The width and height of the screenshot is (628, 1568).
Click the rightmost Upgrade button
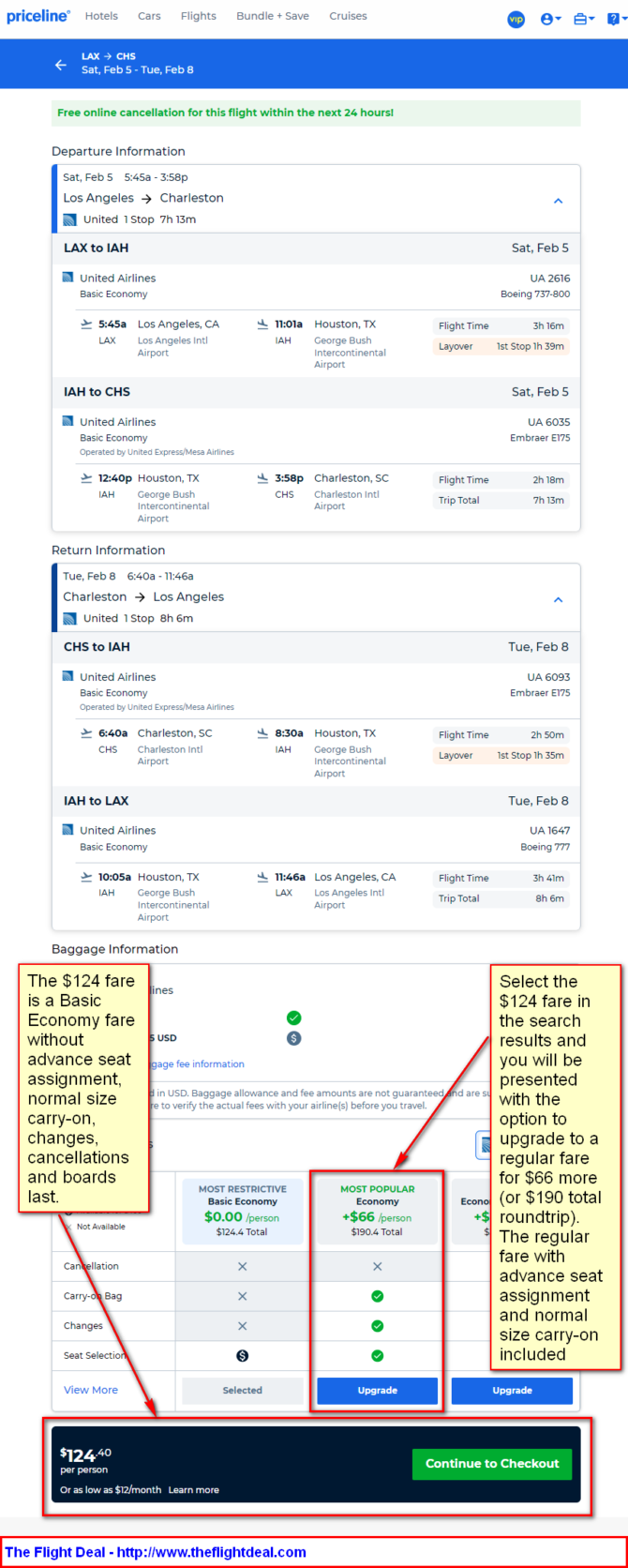(x=512, y=1391)
